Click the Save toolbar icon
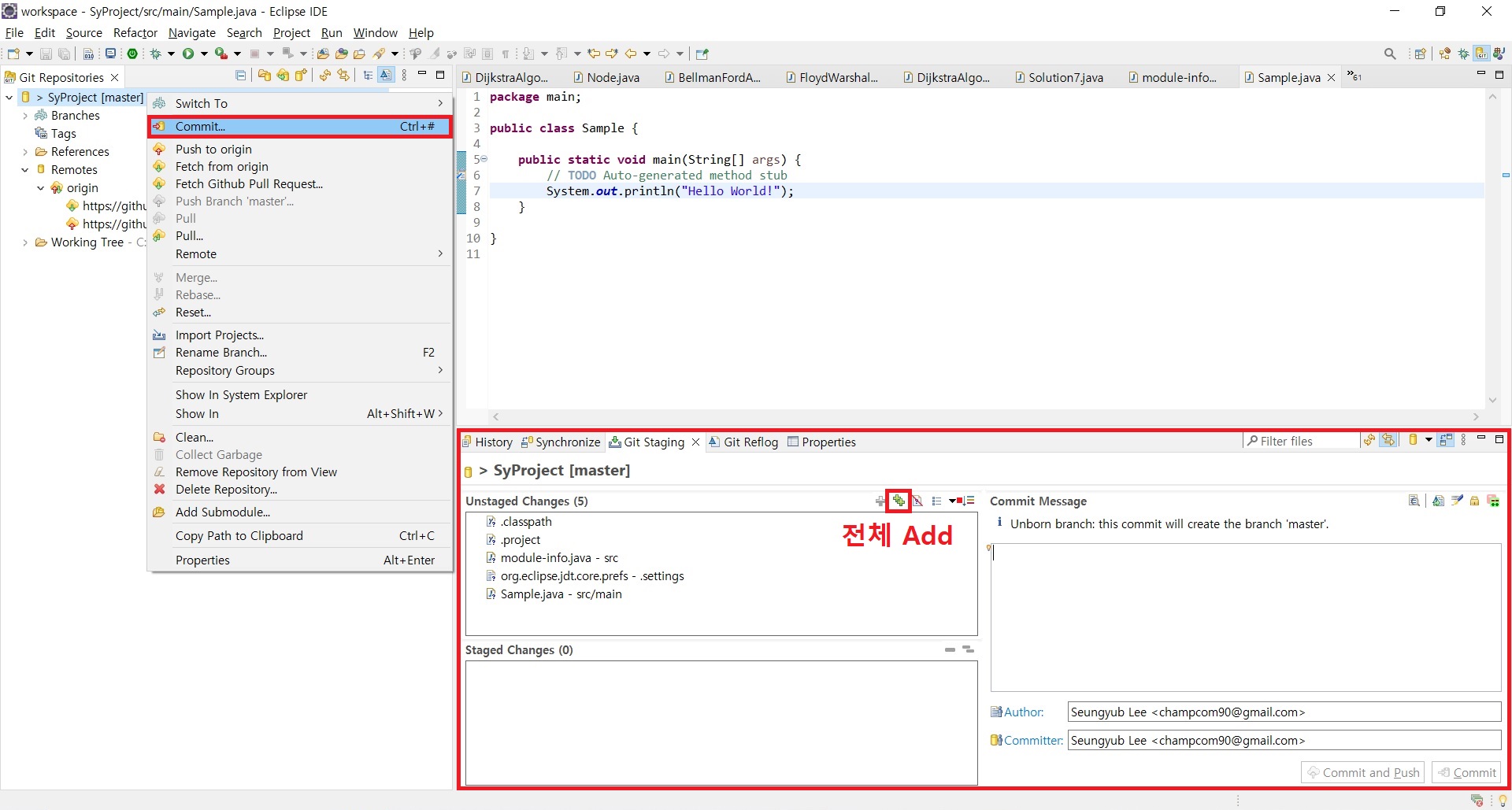This screenshot has width=1512, height=810. point(46,54)
